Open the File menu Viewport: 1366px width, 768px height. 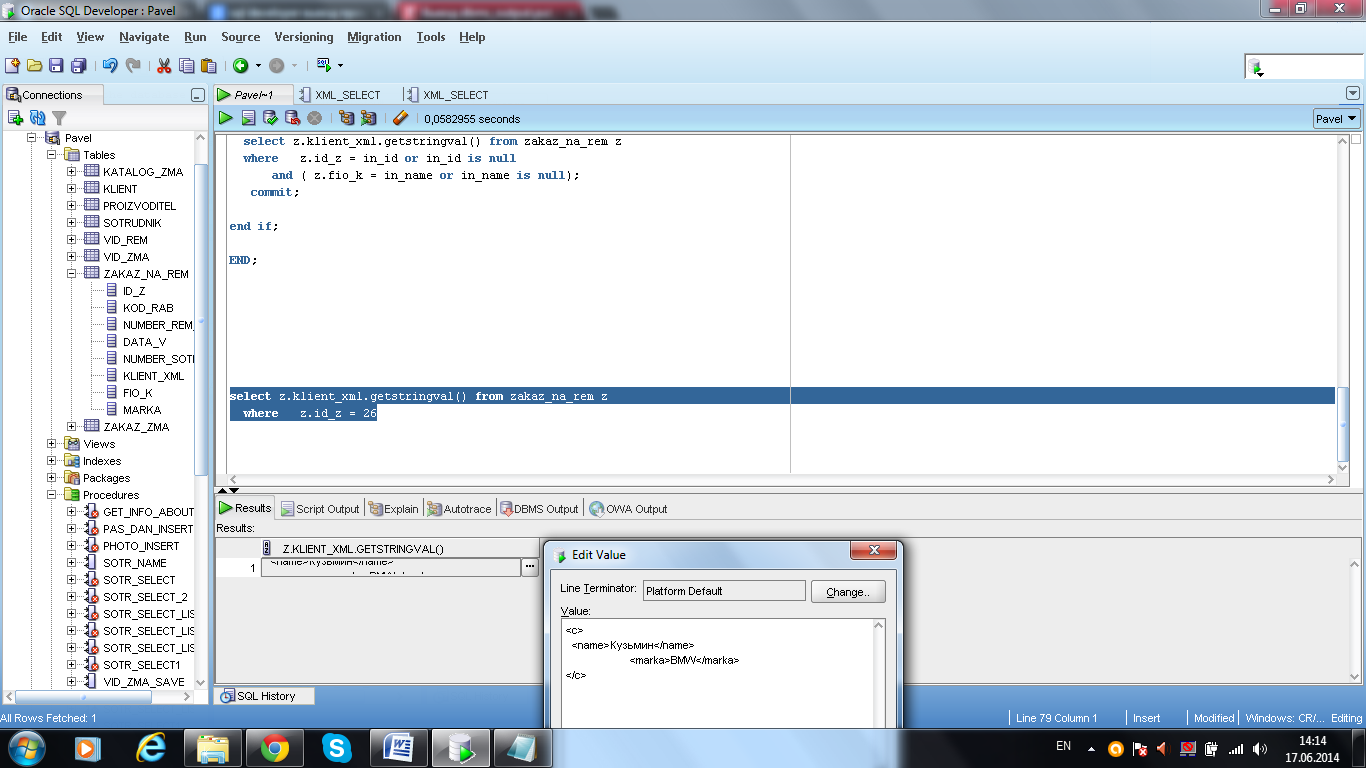click(17, 37)
